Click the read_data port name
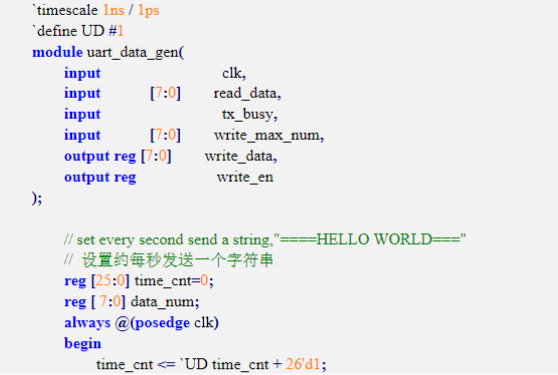 tap(247, 94)
